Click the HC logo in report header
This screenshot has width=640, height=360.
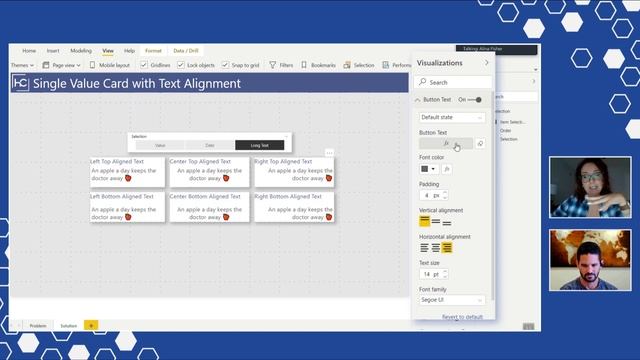pos(20,83)
